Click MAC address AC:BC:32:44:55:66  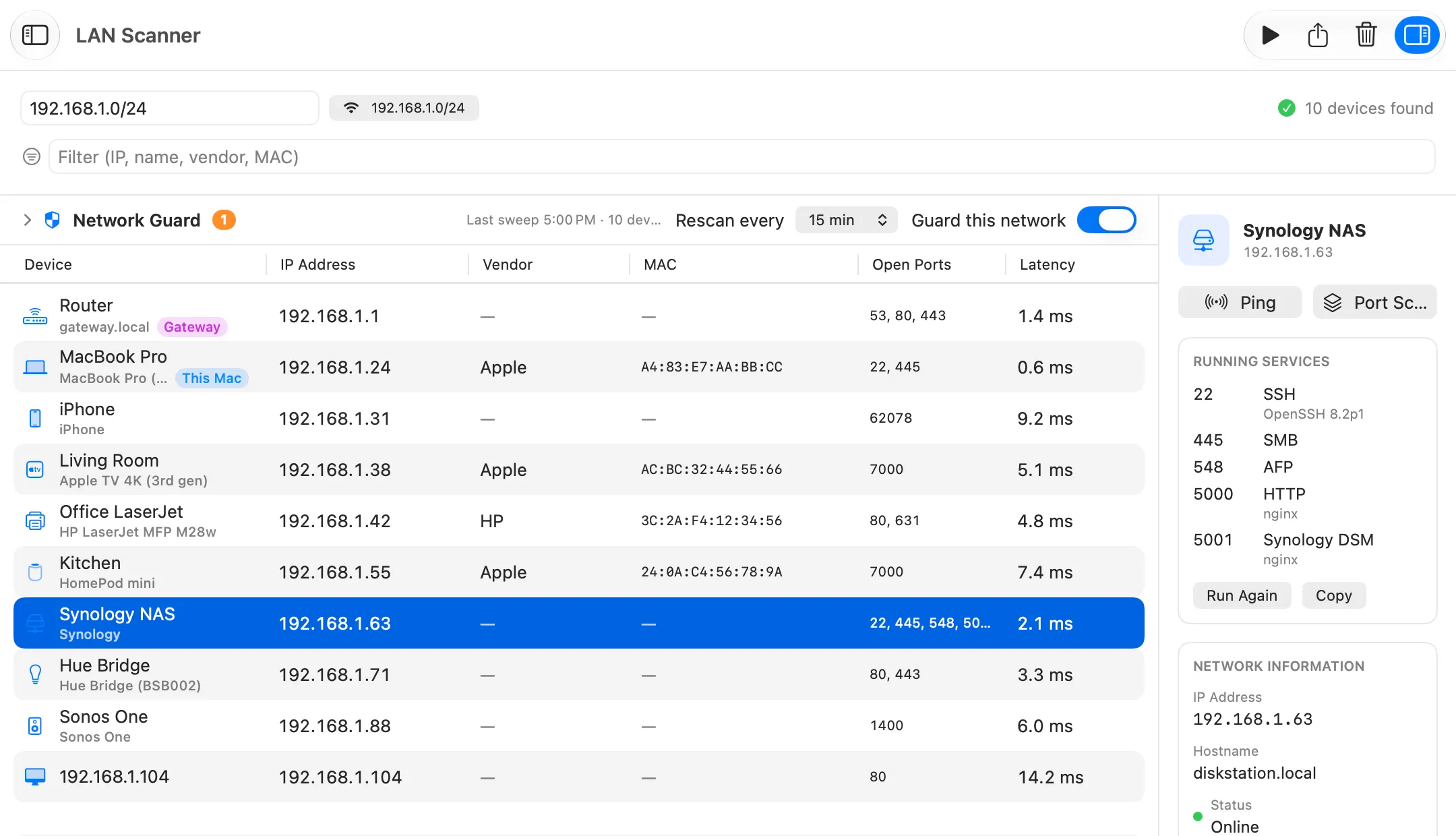click(711, 469)
